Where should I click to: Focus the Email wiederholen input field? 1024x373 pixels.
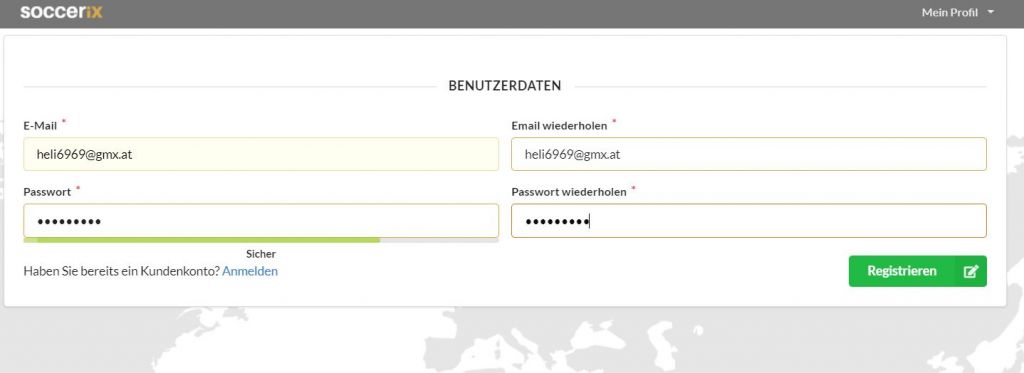pyautogui.click(x=748, y=154)
